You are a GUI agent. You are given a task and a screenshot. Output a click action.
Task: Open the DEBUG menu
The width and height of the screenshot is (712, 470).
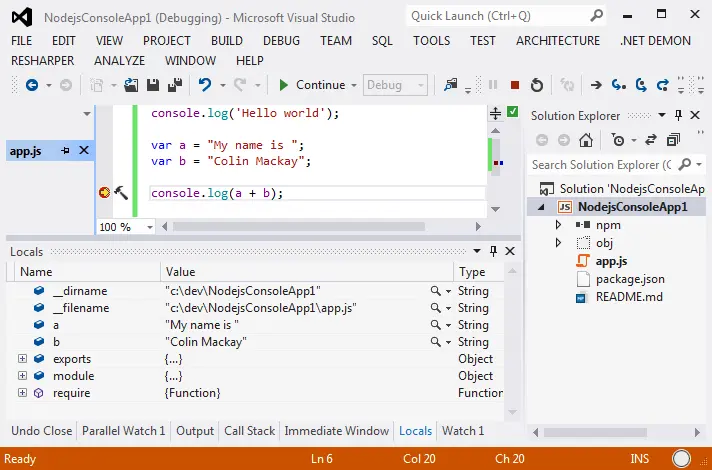[x=281, y=41]
